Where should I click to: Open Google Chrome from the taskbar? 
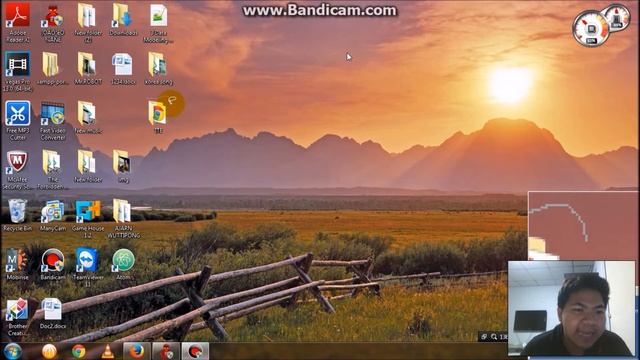(x=78, y=351)
